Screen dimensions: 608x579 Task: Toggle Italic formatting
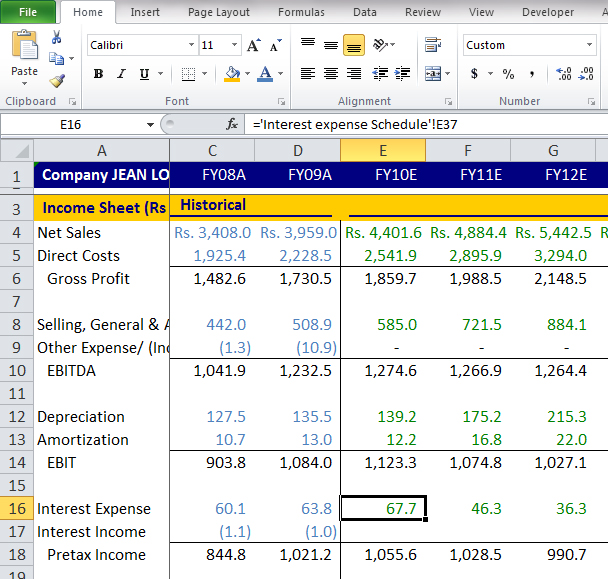pyautogui.click(x=122, y=74)
